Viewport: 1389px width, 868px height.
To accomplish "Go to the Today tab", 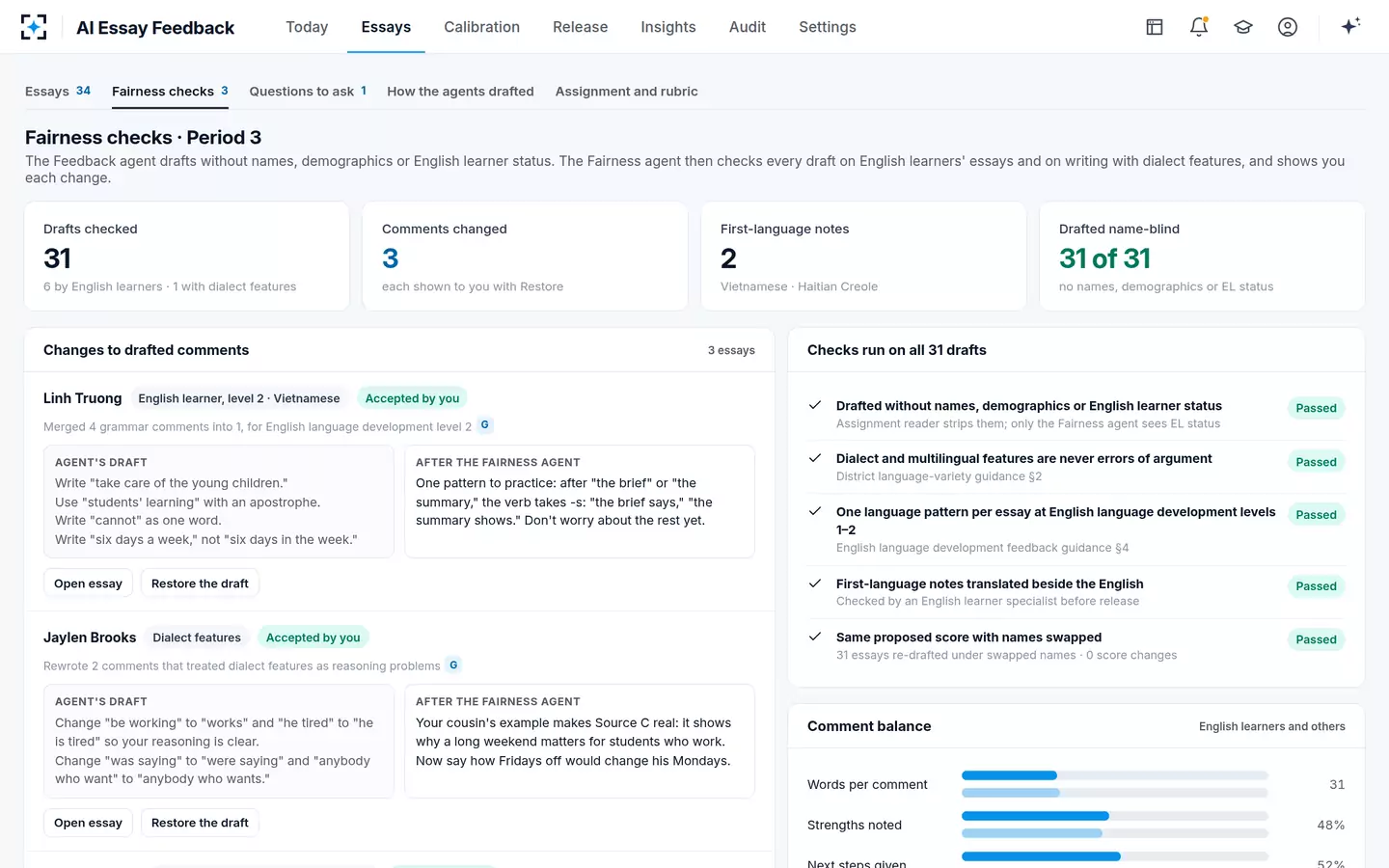I will [x=307, y=27].
